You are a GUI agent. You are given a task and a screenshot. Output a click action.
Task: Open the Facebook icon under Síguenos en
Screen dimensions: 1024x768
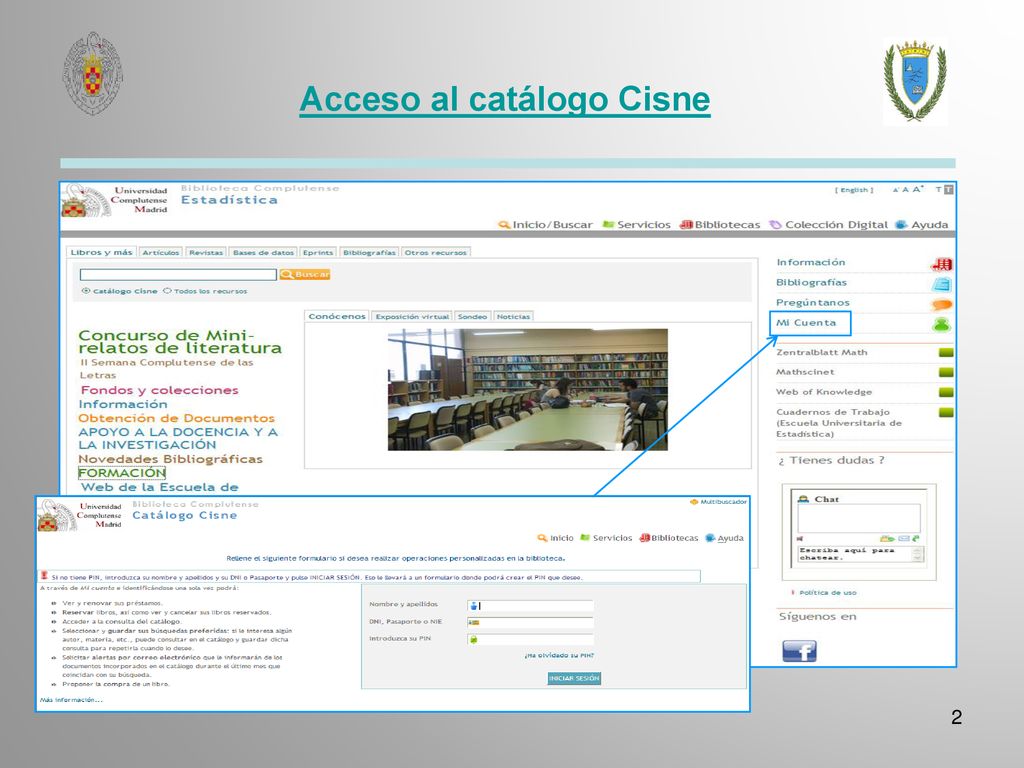tap(799, 650)
